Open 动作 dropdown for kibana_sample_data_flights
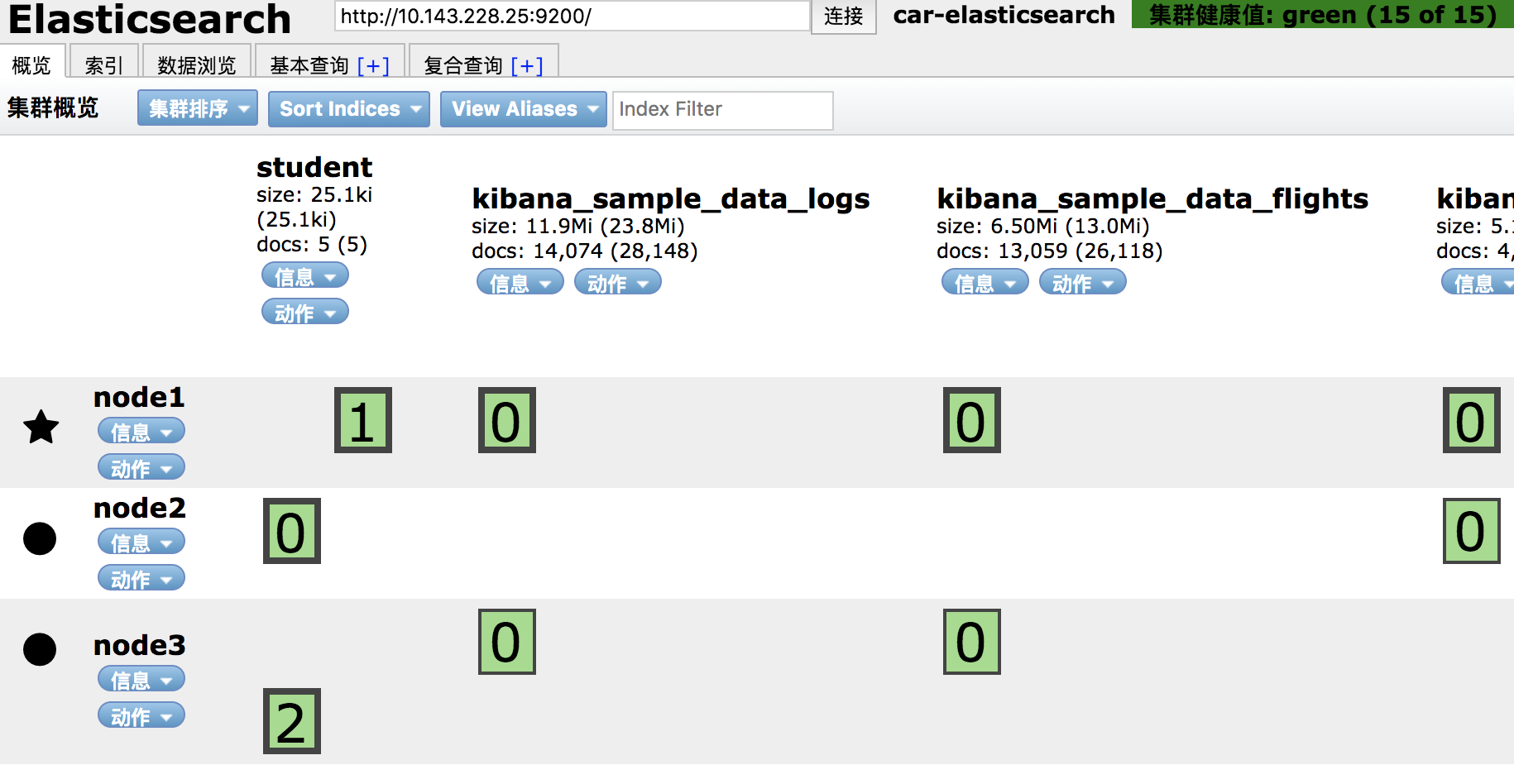 [x=1083, y=282]
